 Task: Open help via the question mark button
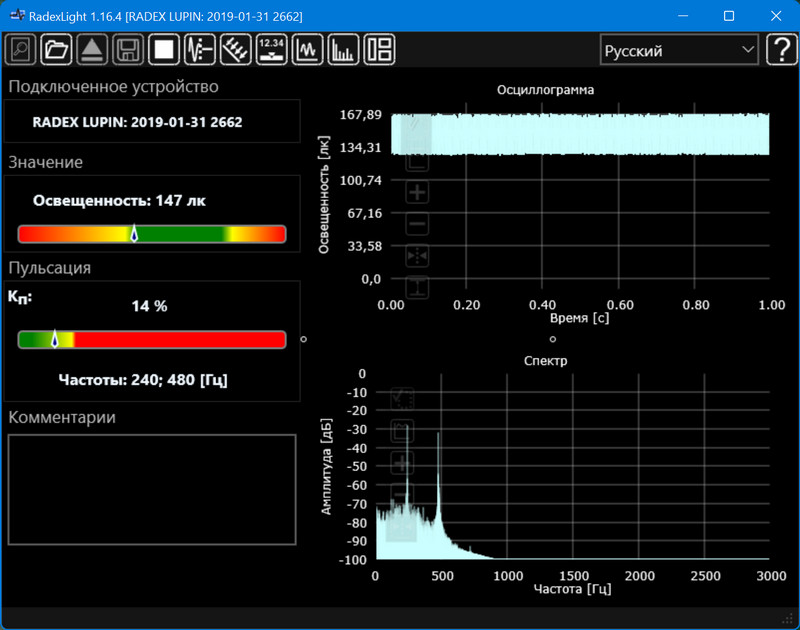(781, 50)
